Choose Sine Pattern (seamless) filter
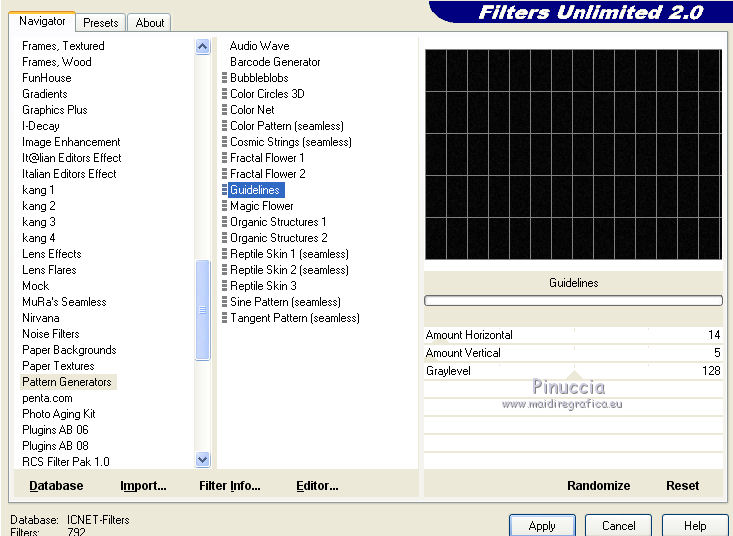This screenshot has width=733, height=536. [x=285, y=302]
